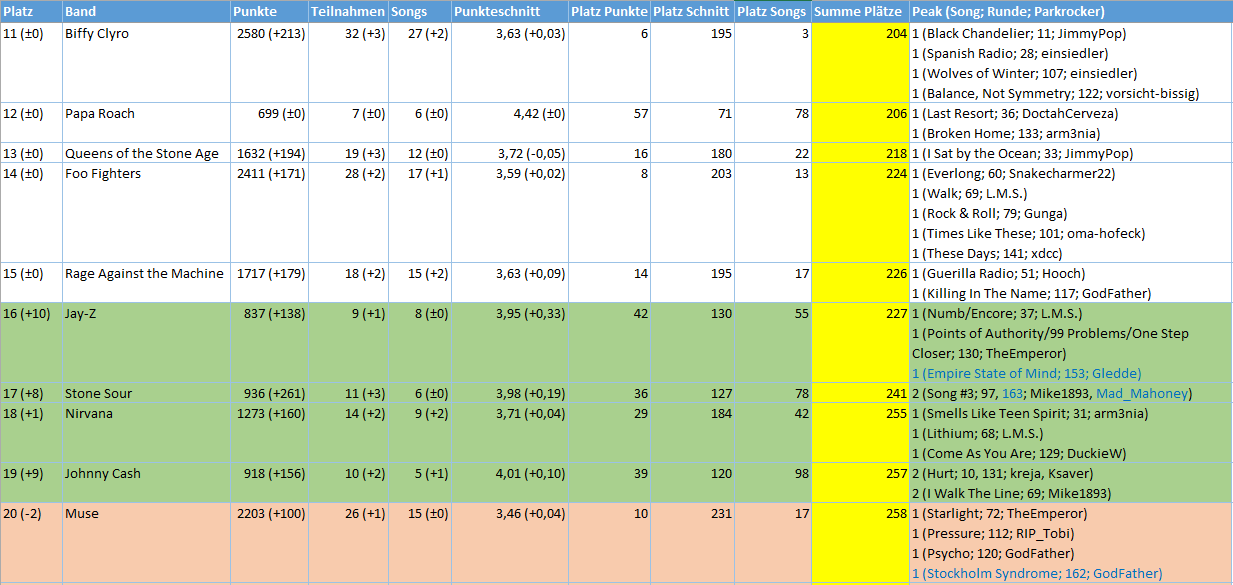Select rank cell 19 (+9)
The width and height of the screenshot is (1233, 585).
[30, 483]
